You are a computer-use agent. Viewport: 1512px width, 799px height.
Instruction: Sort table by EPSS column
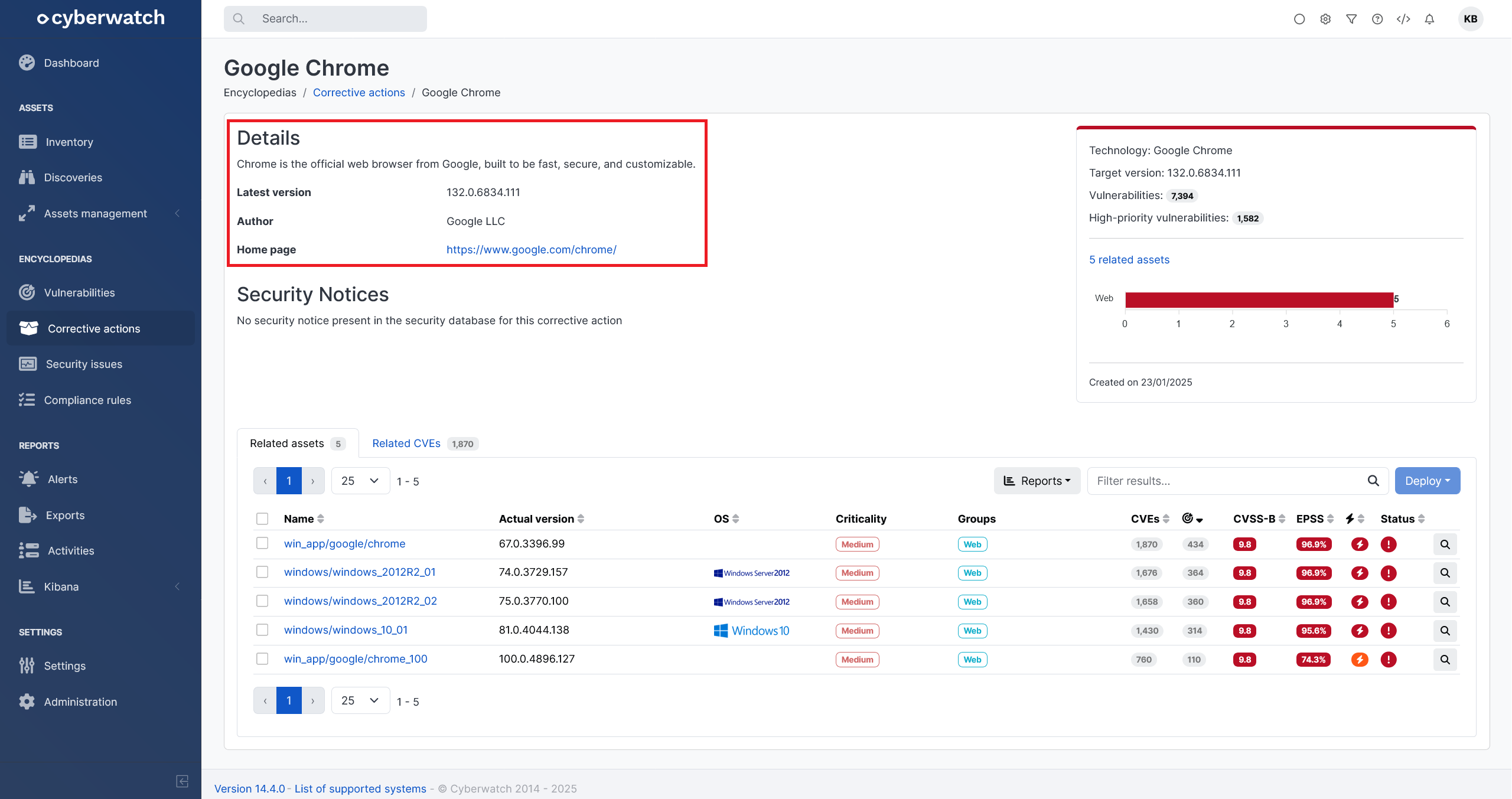tap(1315, 518)
